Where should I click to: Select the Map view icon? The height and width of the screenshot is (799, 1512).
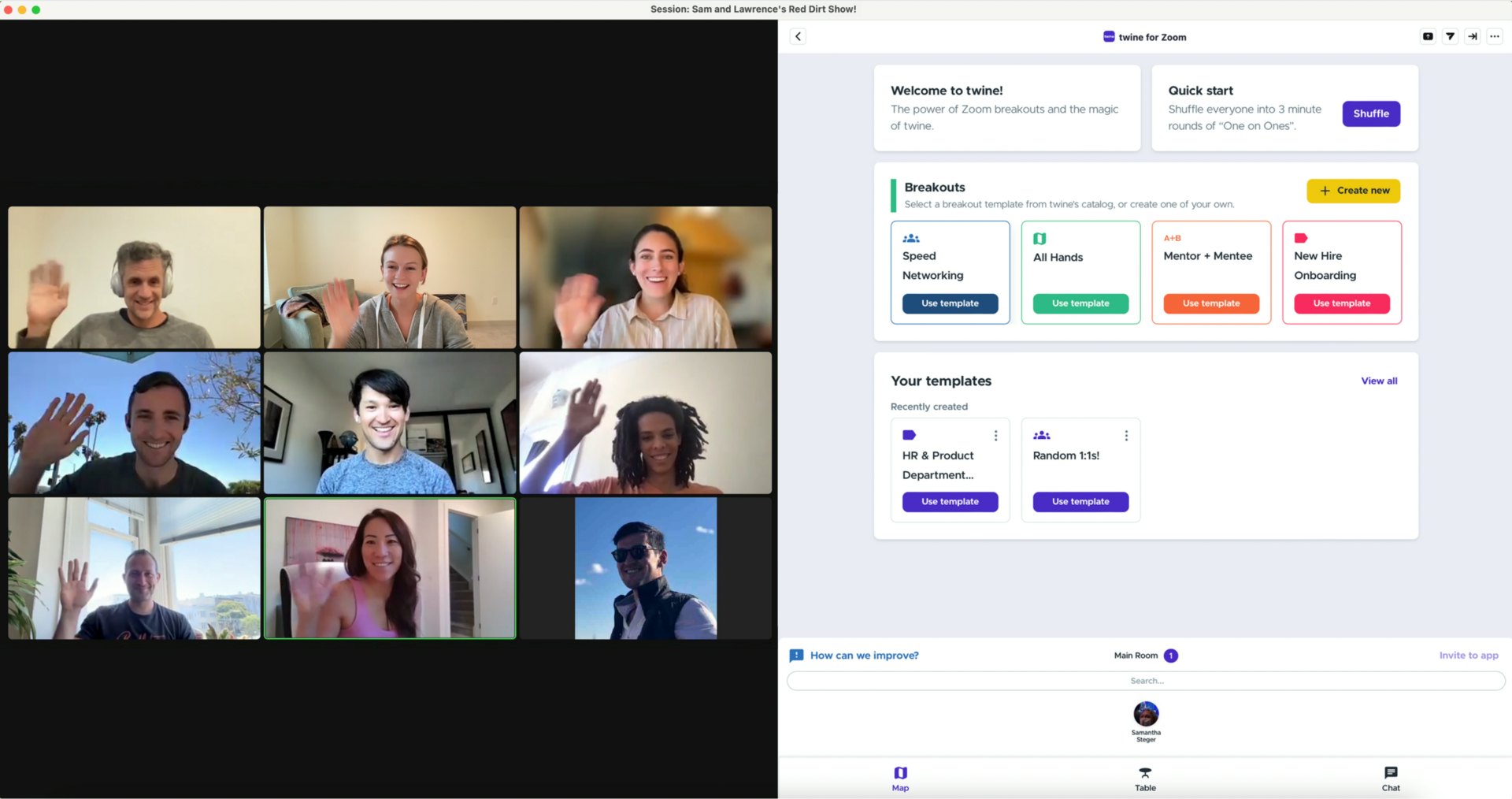tap(900, 778)
